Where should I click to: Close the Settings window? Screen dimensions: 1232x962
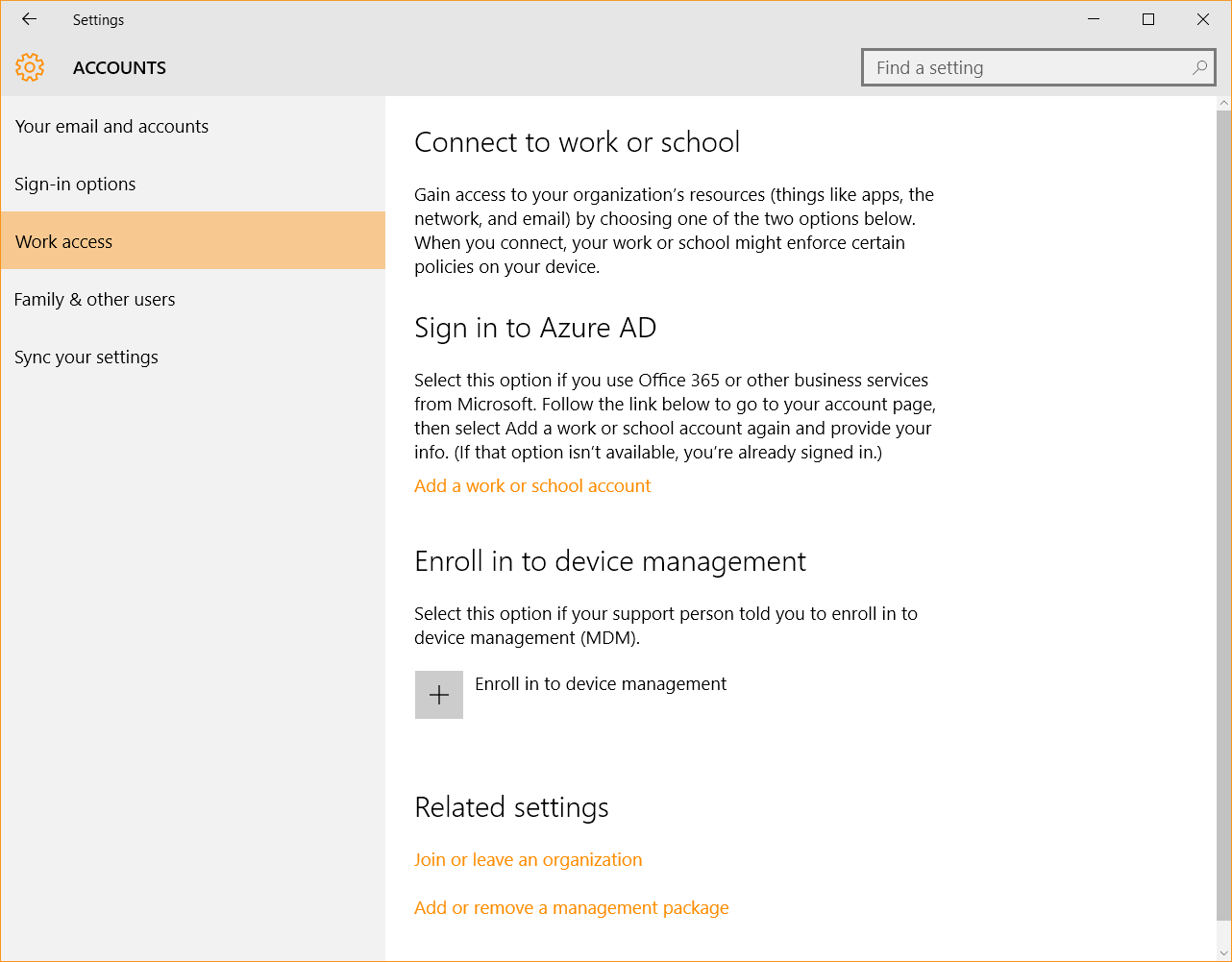point(1203,19)
